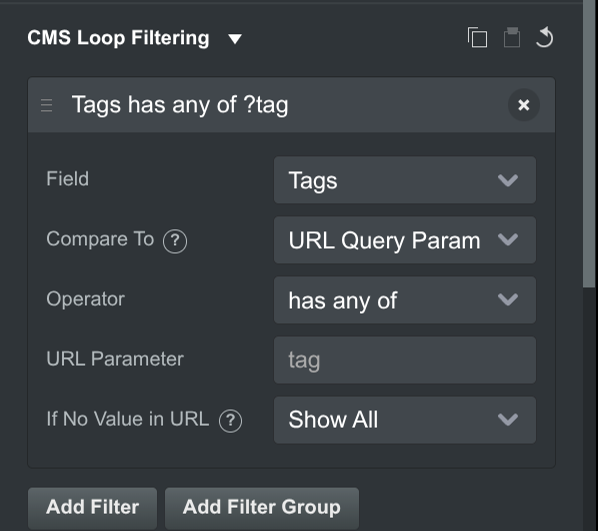
Task: Copy the CMS Loop Filtering settings
Action: 477,37
